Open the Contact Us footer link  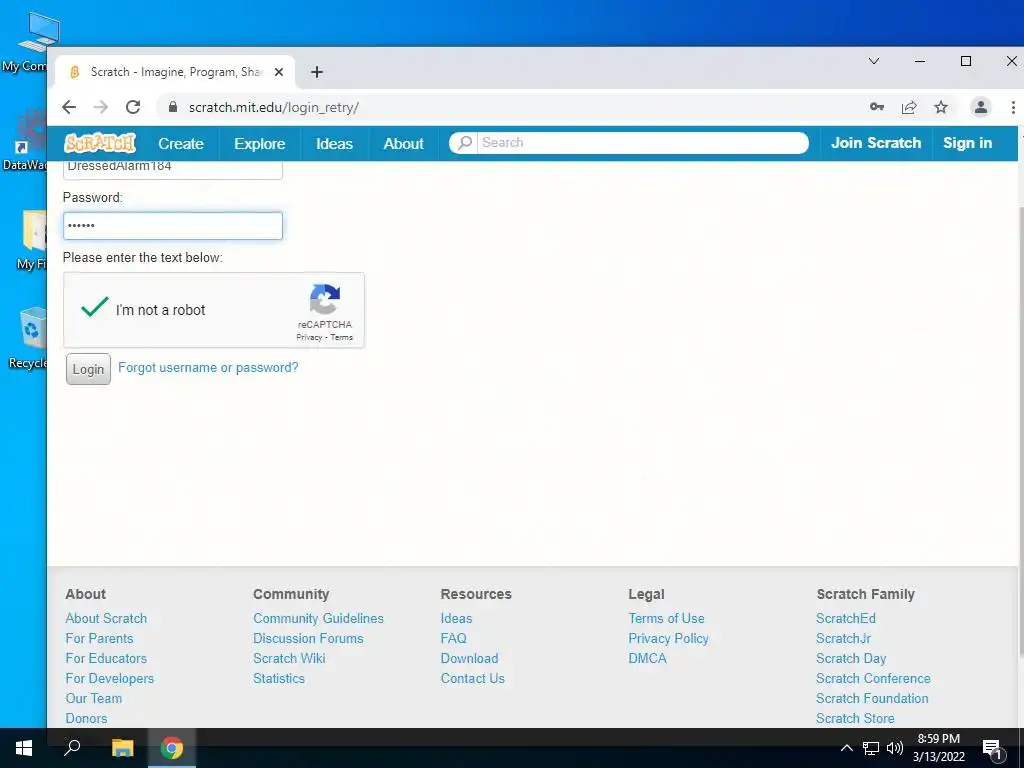pyautogui.click(x=473, y=679)
